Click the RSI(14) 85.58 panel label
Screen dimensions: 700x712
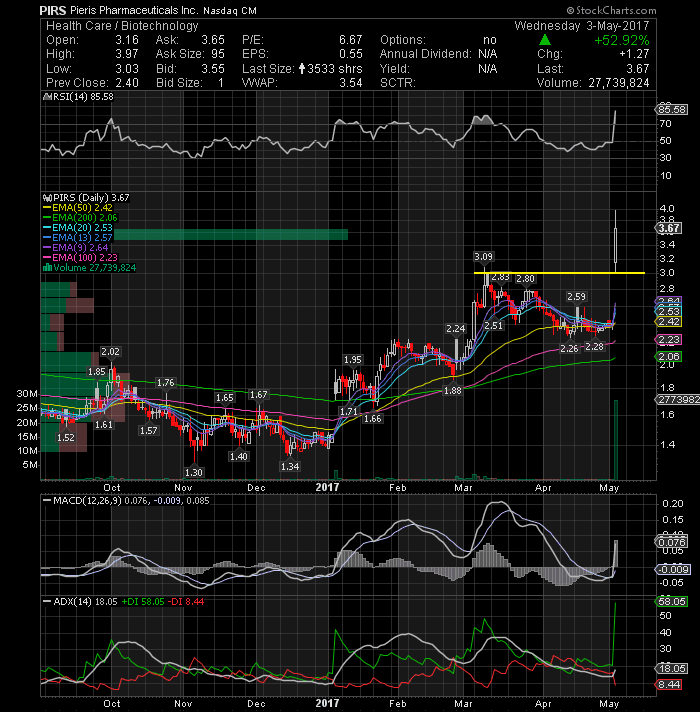tap(81, 97)
